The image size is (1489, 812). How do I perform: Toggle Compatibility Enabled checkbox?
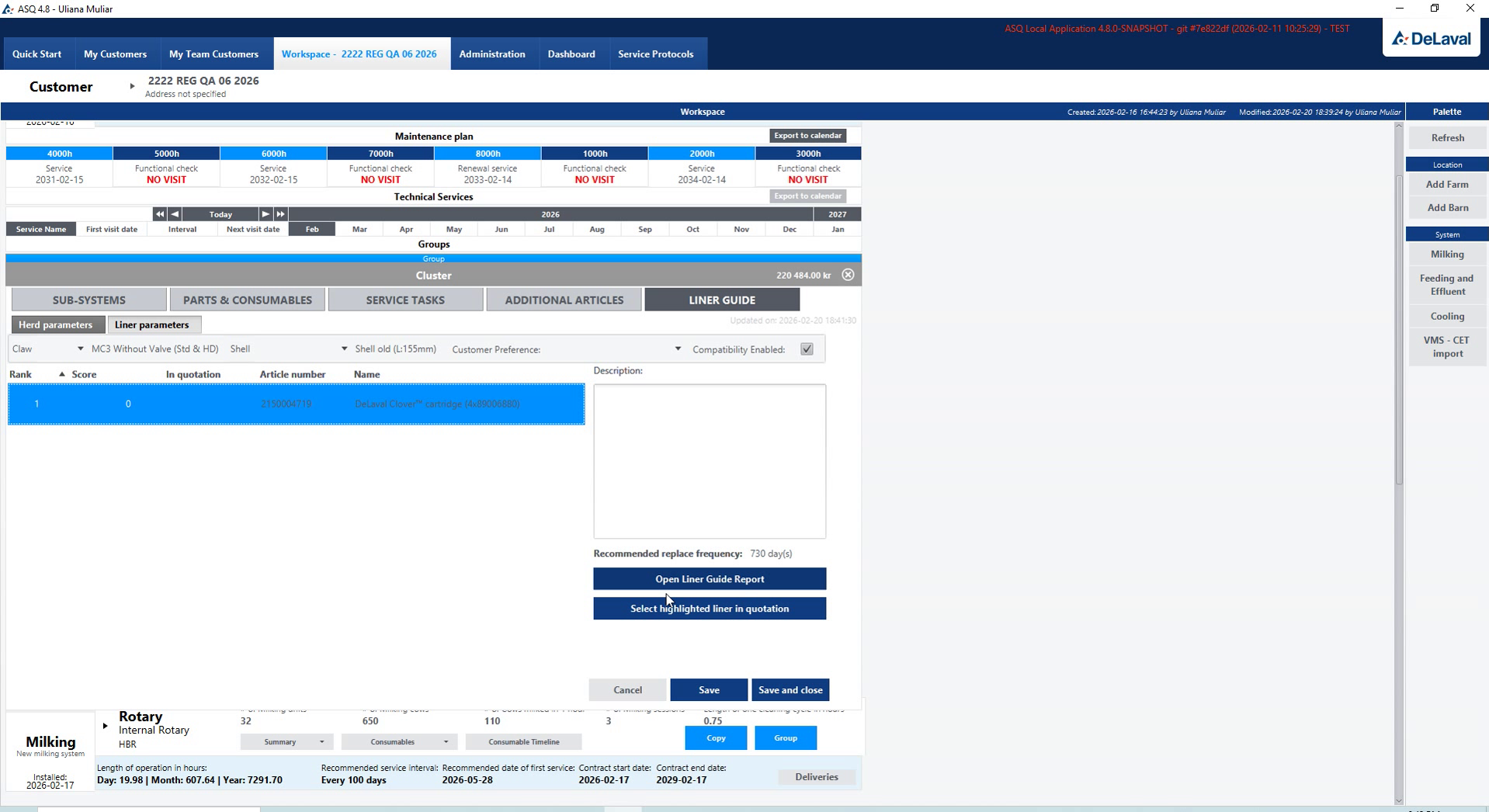point(807,349)
